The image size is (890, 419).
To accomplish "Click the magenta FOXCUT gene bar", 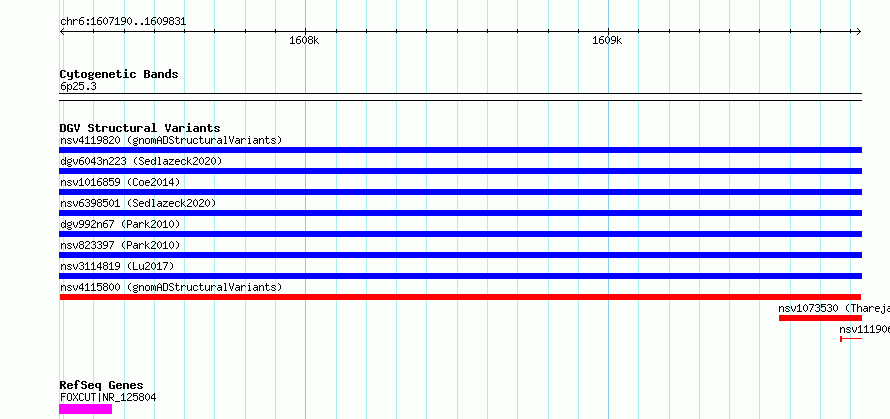I will pyautogui.click(x=86, y=409).
